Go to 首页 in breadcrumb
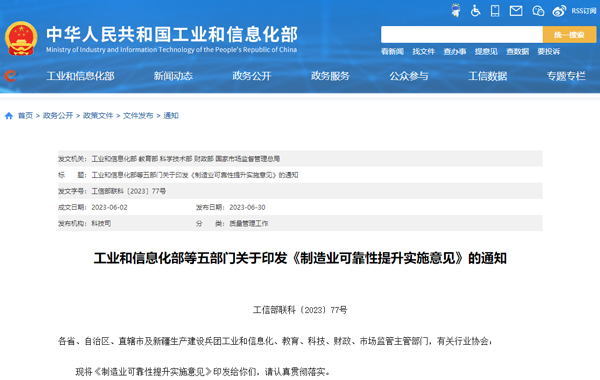Image resolution: width=600 pixels, height=380 pixels. point(25,116)
